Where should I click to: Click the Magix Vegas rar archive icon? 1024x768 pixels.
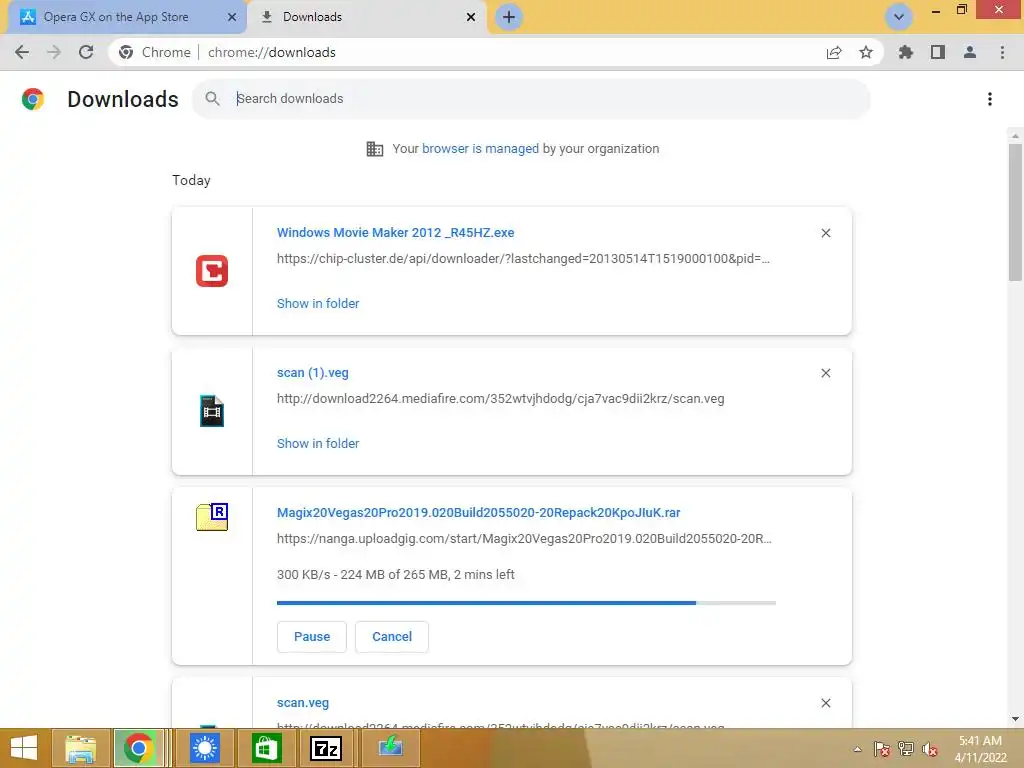(212, 517)
